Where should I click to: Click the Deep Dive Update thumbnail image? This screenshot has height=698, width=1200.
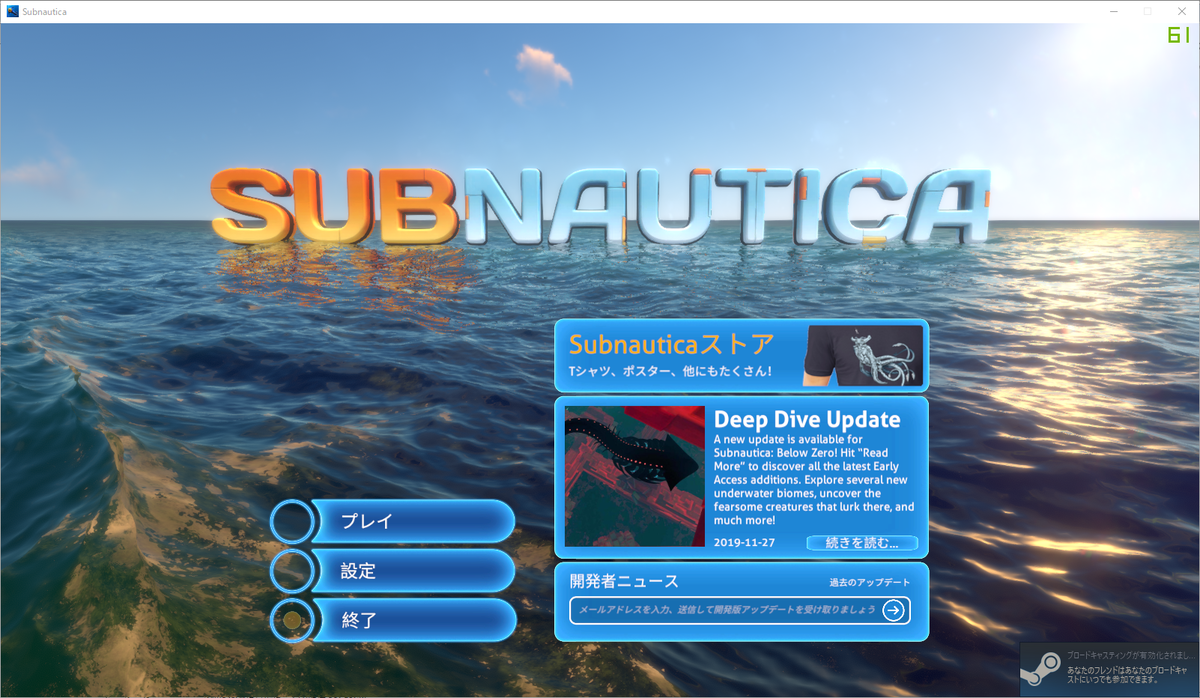tap(635, 476)
